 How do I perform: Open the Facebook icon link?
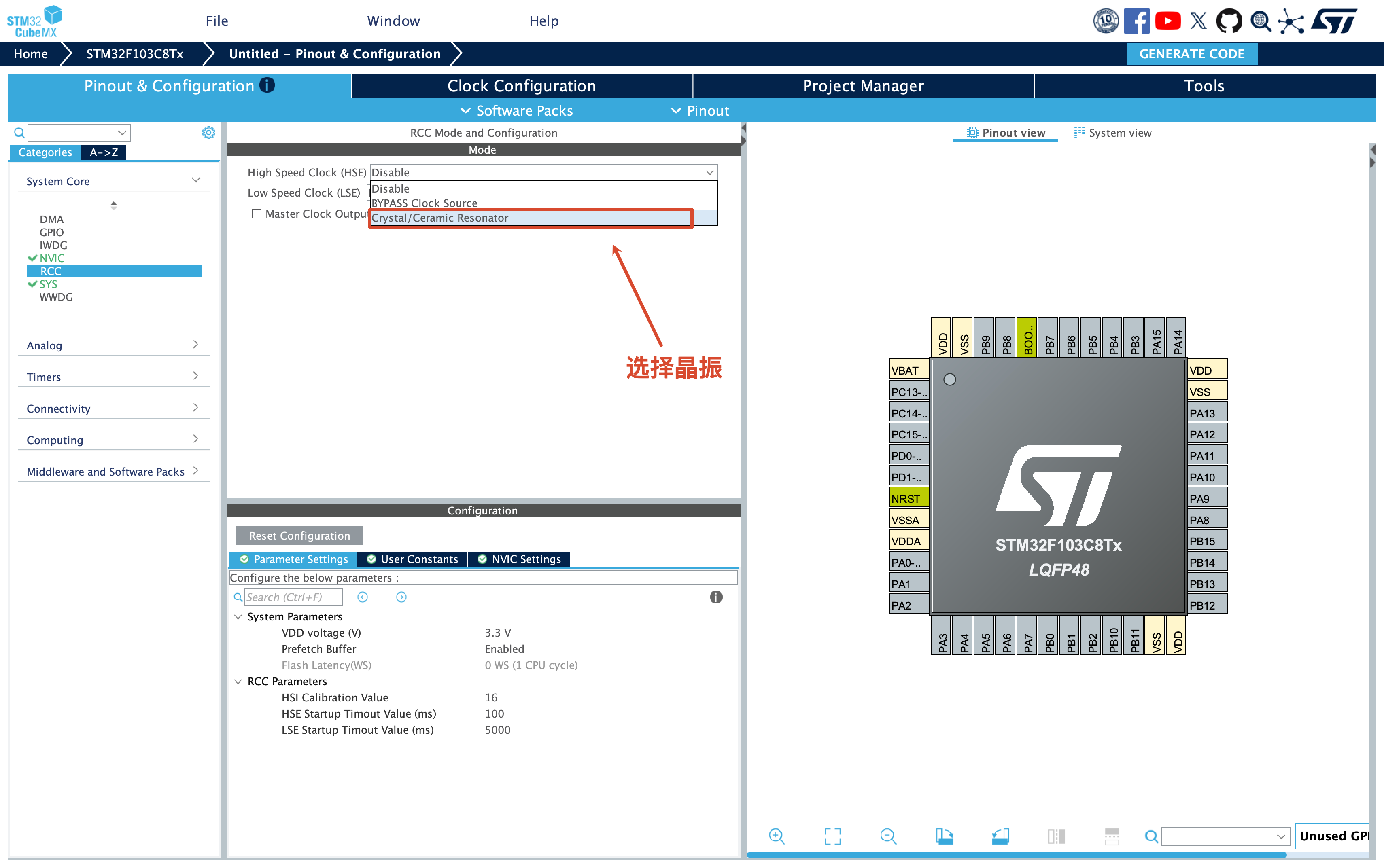(x=1136, y=21)
